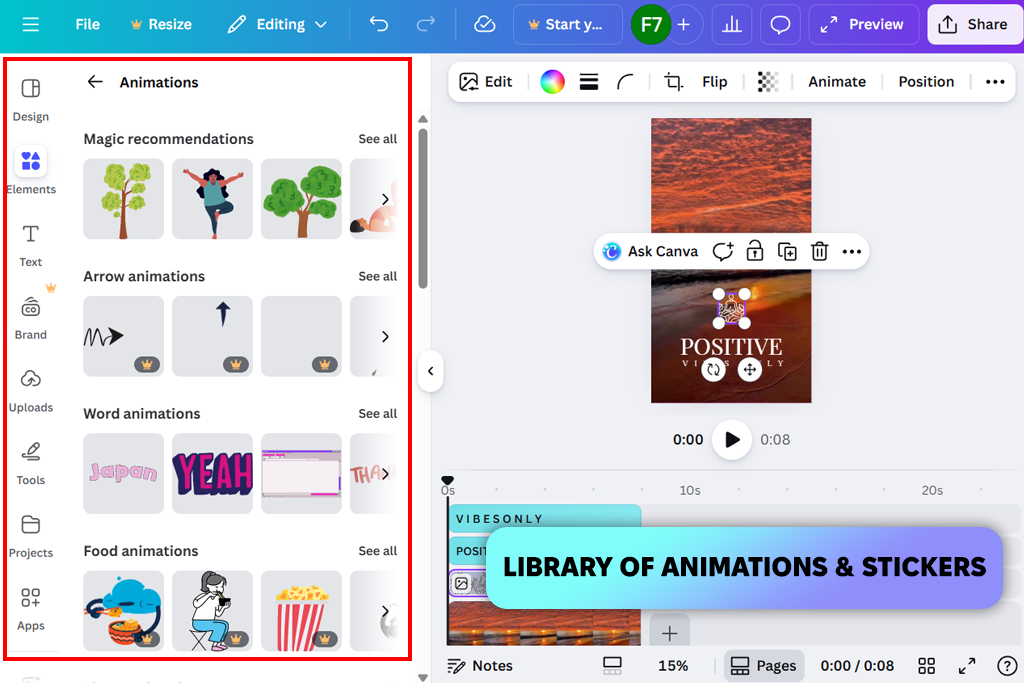Click the Flip option

(x=714, y=82)
